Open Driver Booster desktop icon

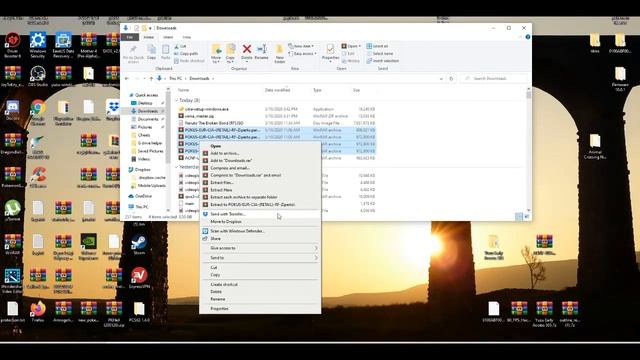[x=13, y=45]
